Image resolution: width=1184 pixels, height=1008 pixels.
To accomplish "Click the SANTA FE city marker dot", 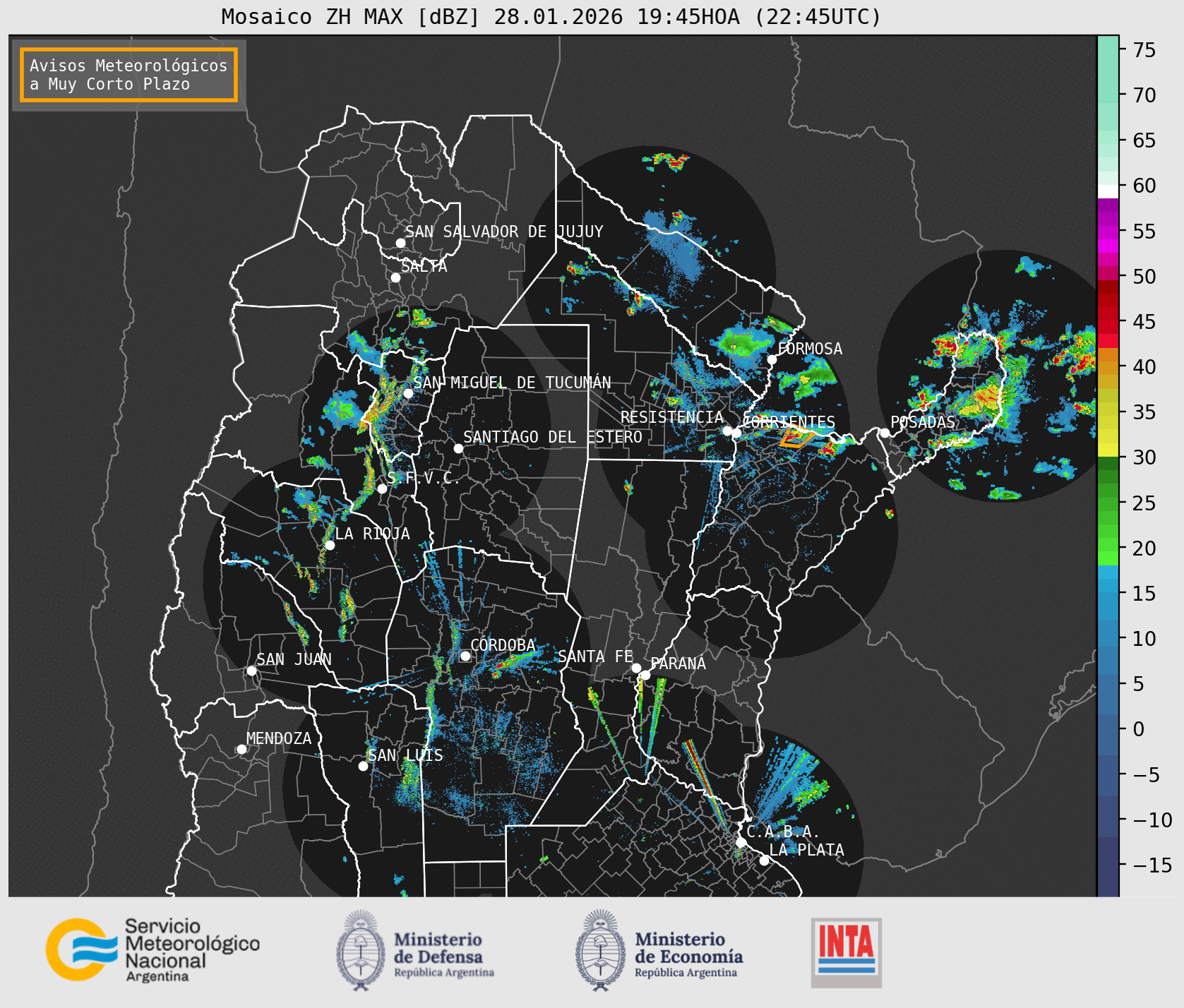I will 636,668.
